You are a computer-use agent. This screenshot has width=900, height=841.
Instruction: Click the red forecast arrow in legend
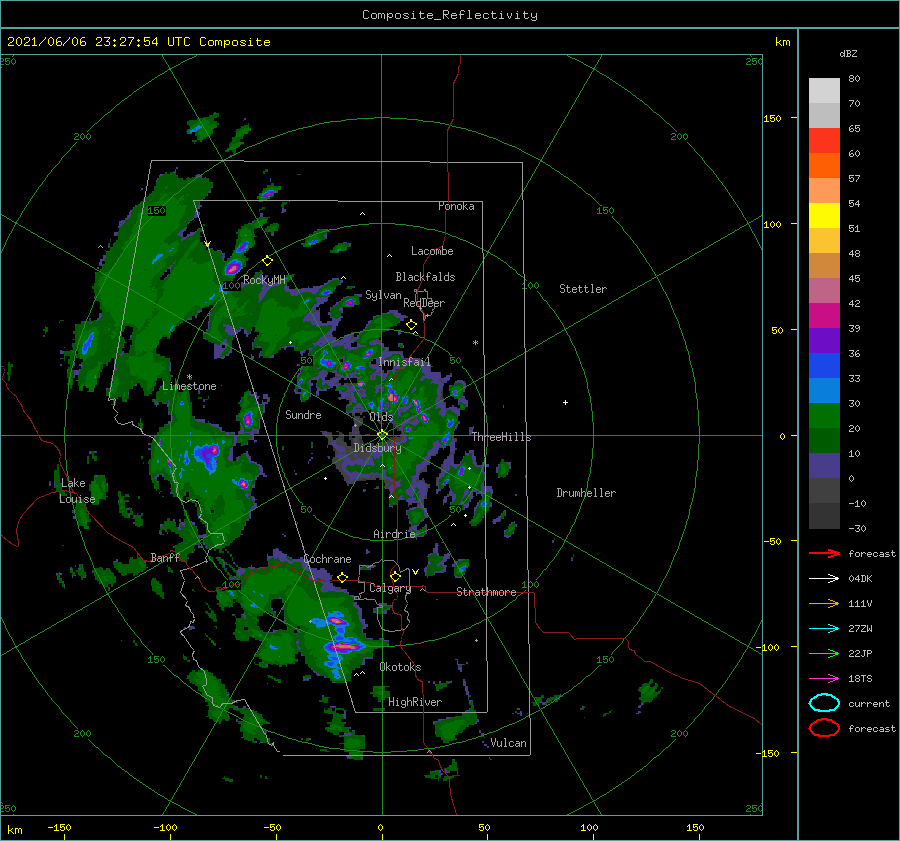tap(824, 553)
